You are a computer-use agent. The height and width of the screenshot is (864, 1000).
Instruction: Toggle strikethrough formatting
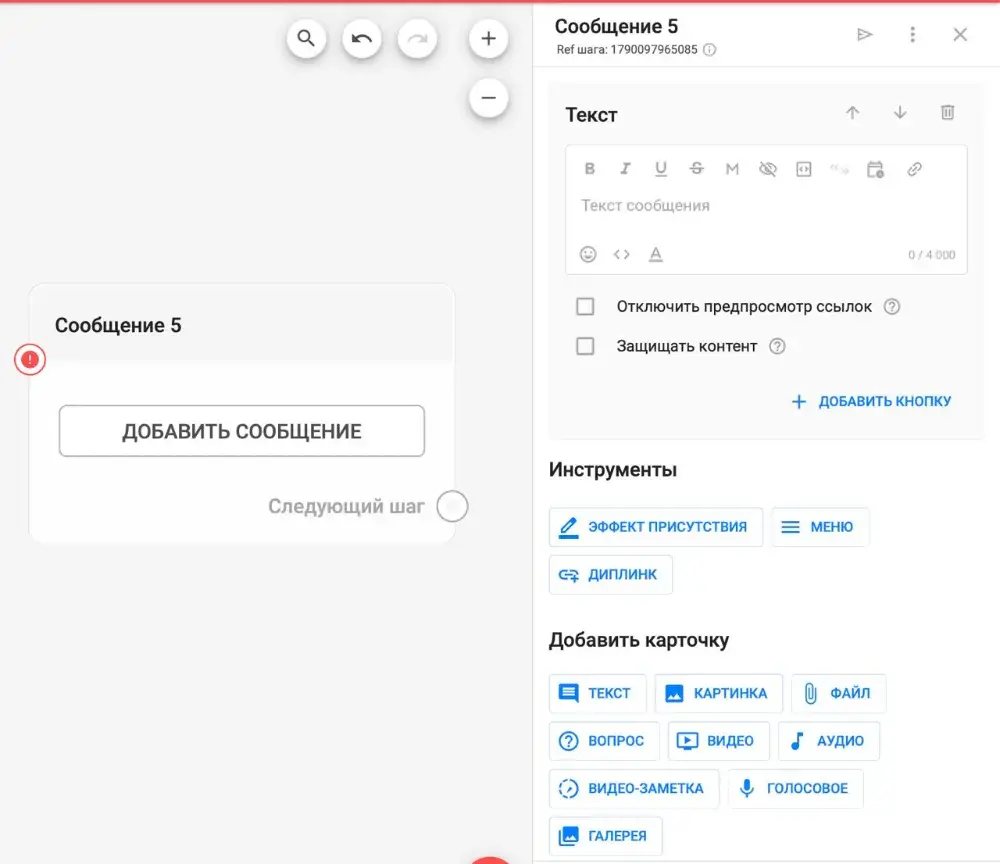696,169
